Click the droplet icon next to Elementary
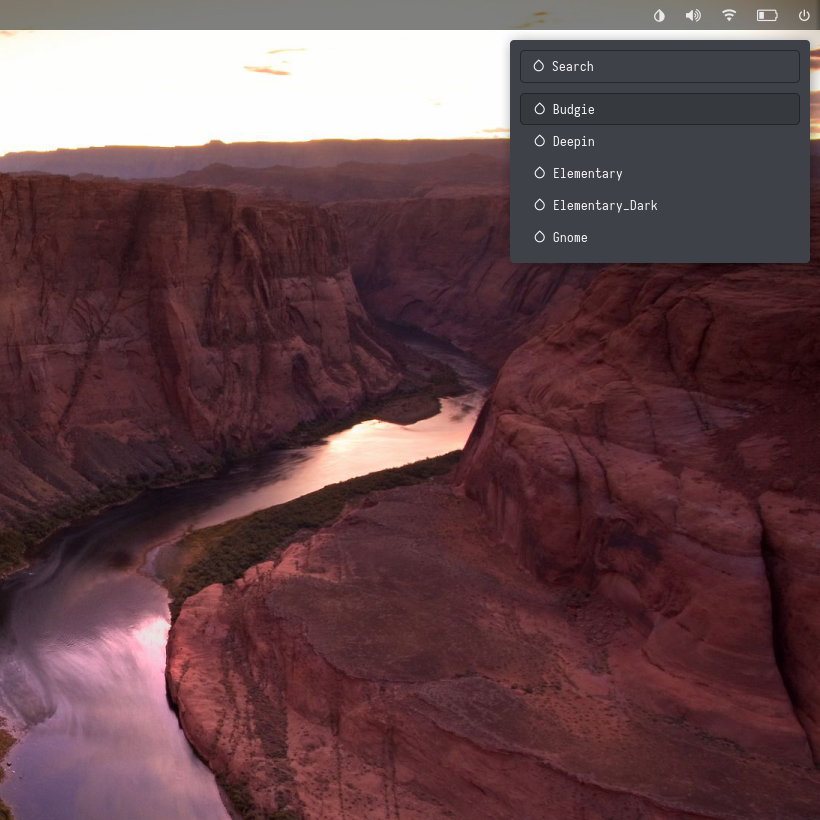This screenshot has width=820, height=820. tap(539, 173)
